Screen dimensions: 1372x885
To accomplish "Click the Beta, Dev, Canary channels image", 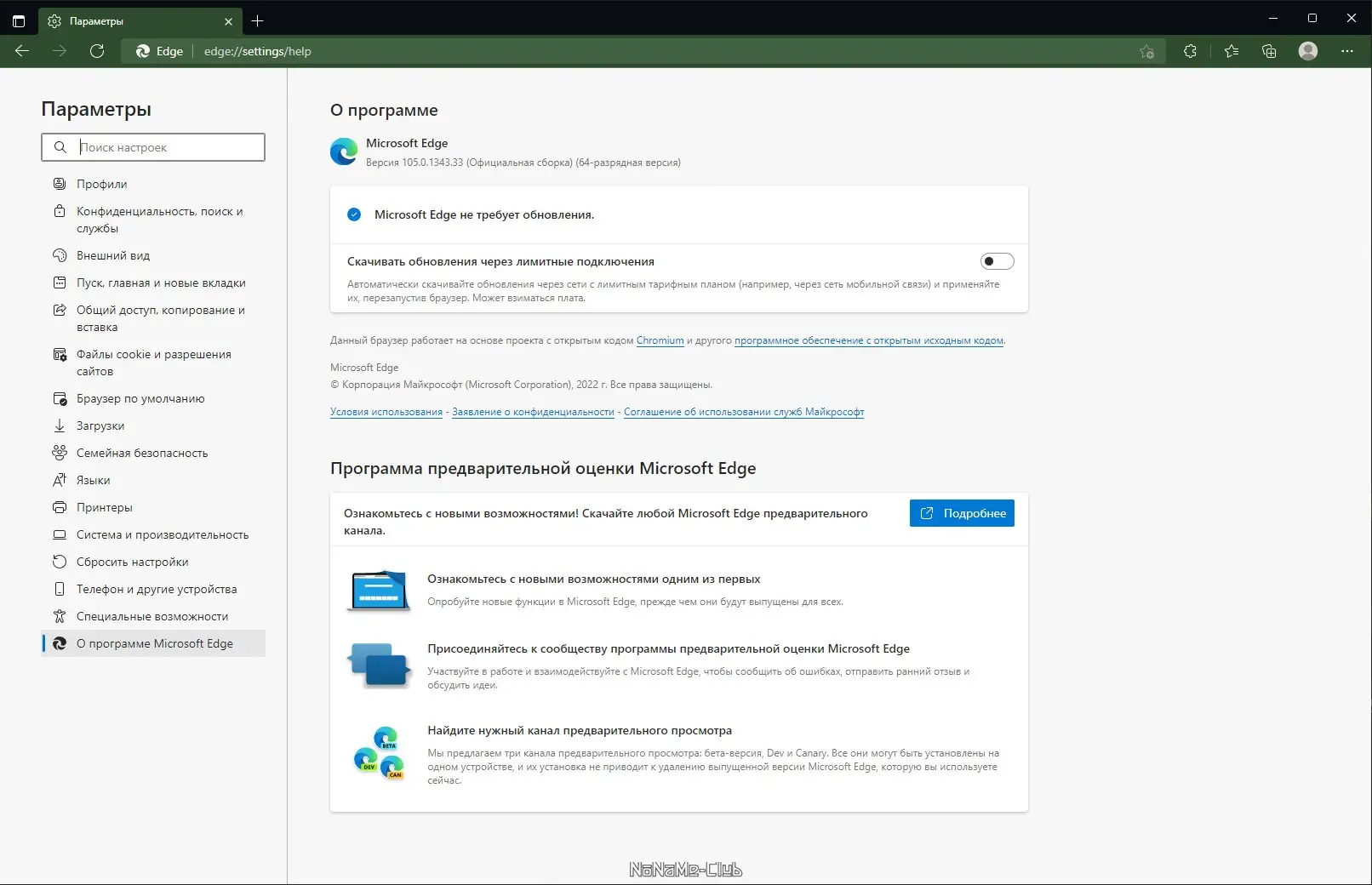I will click(x=379, y=753).
